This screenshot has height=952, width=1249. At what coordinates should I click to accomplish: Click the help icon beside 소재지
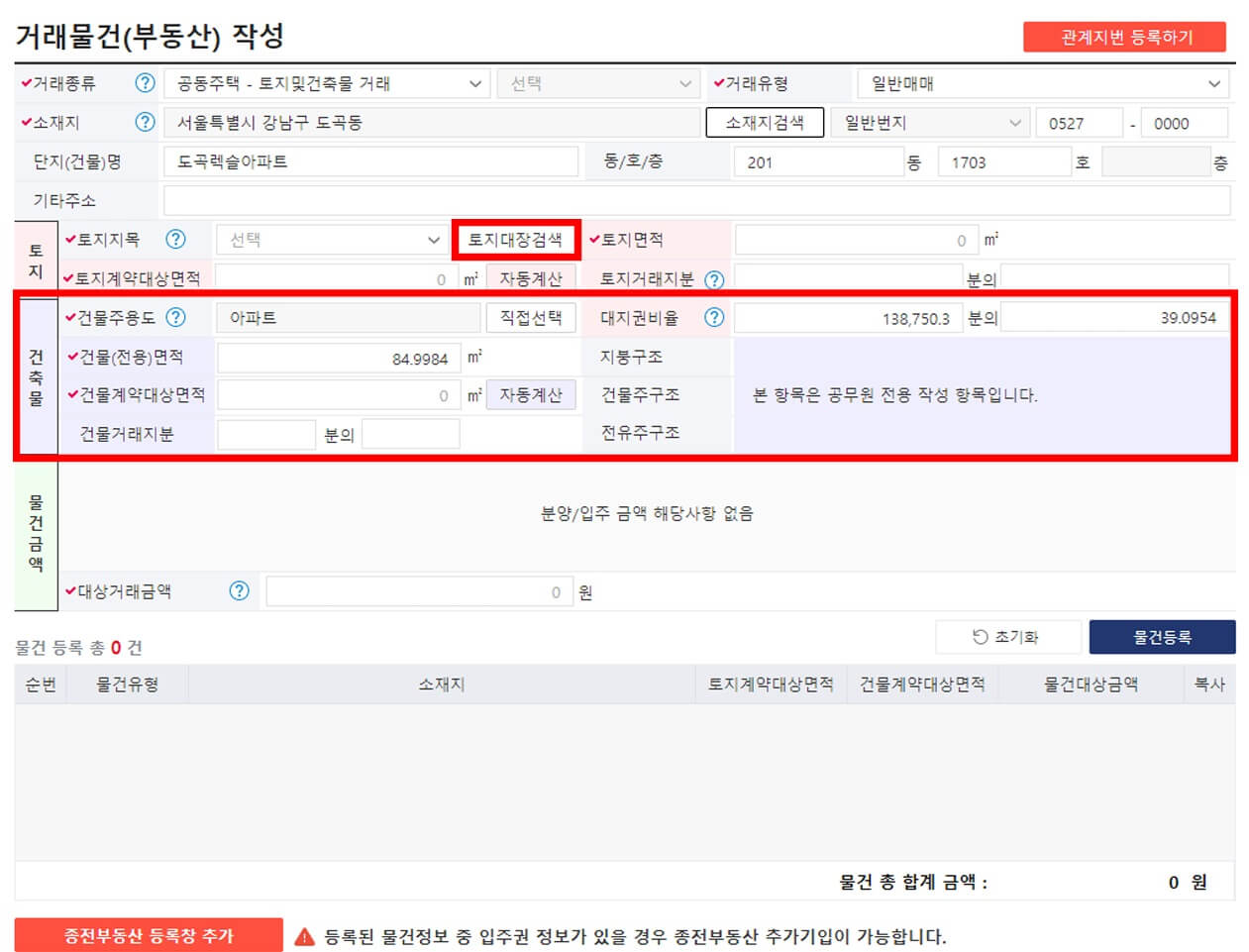coord(145,122)
